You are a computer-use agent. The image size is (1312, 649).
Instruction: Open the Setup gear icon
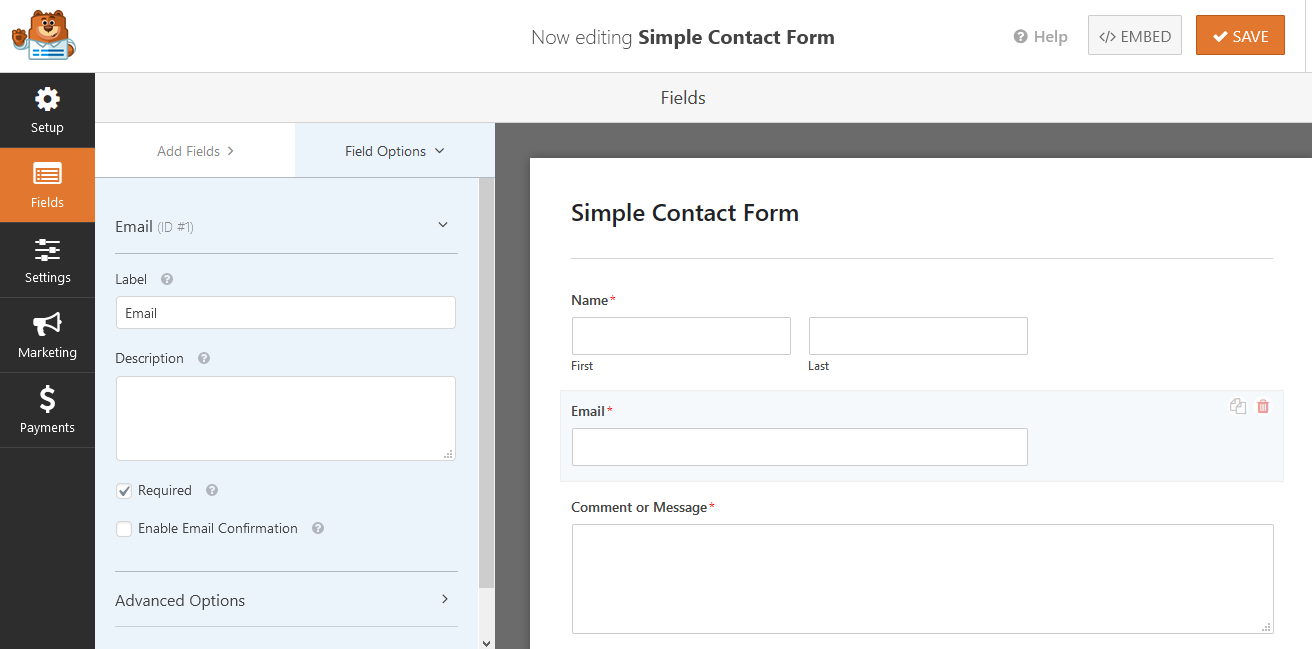coord(47,100)
